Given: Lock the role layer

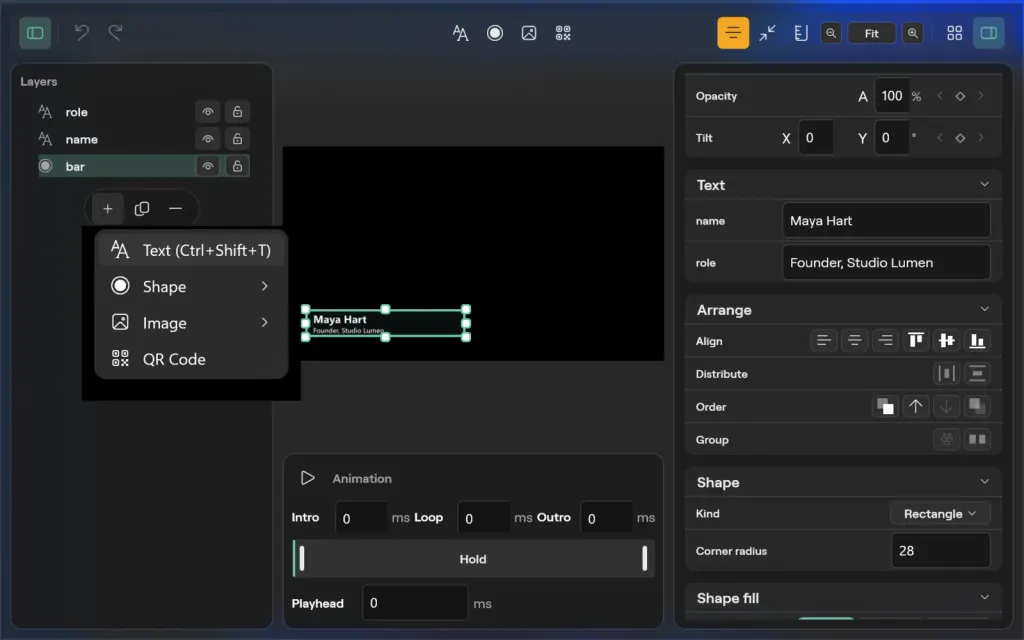Looking at the screenshot, I should click(x=238, y=112).
